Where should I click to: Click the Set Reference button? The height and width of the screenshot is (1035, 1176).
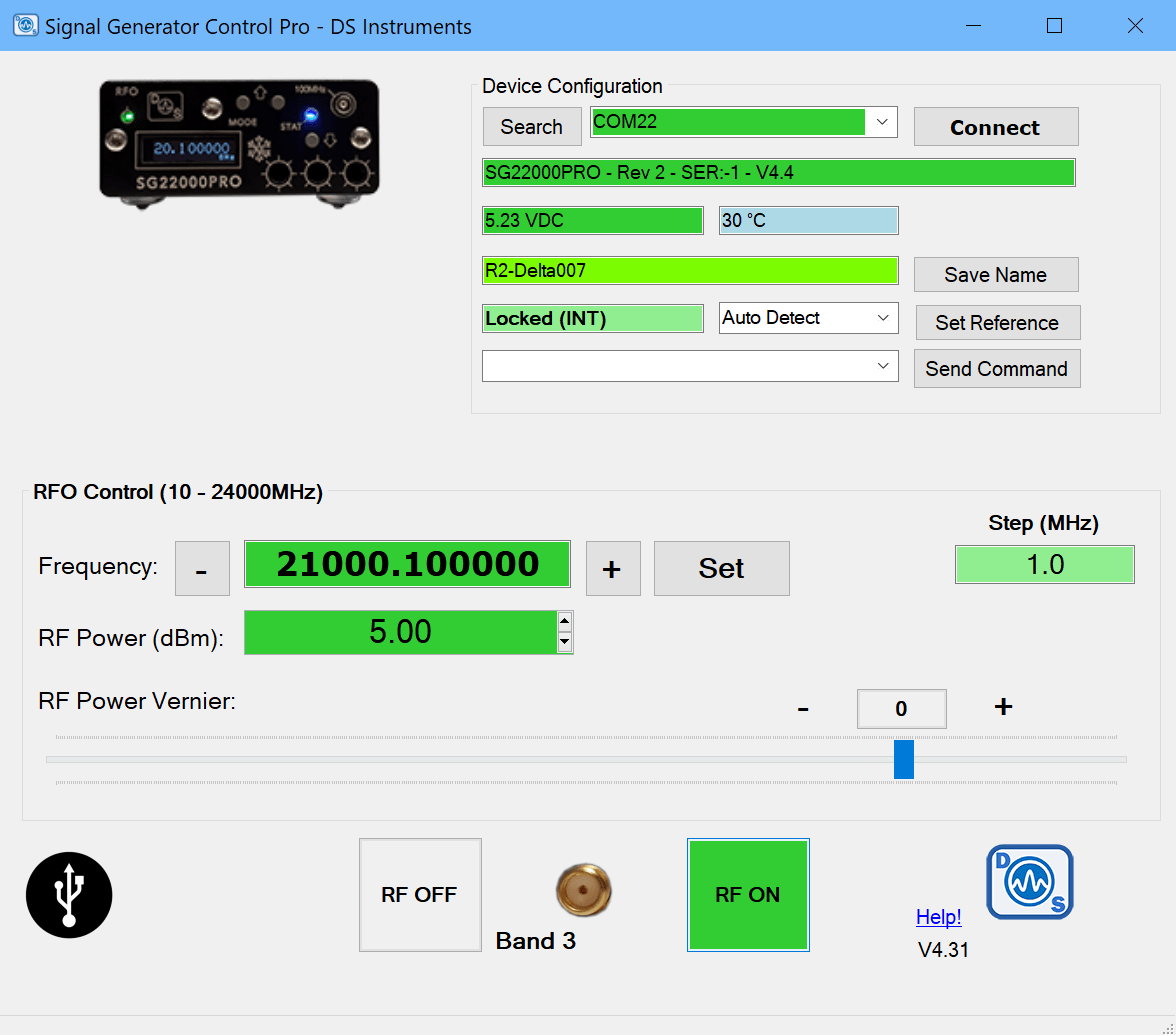[998, 322]
